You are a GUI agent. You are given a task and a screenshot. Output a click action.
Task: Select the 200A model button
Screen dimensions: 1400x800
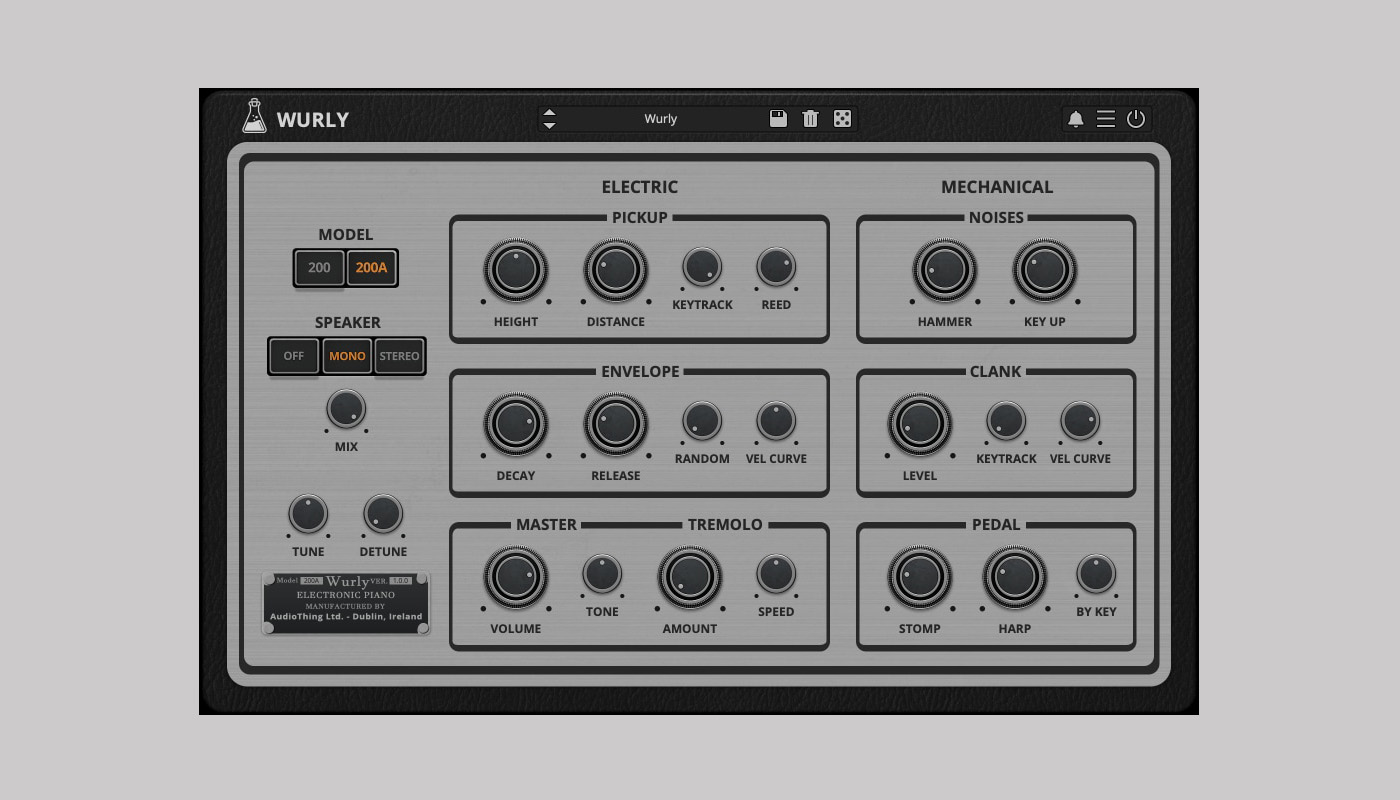(371, 268)
